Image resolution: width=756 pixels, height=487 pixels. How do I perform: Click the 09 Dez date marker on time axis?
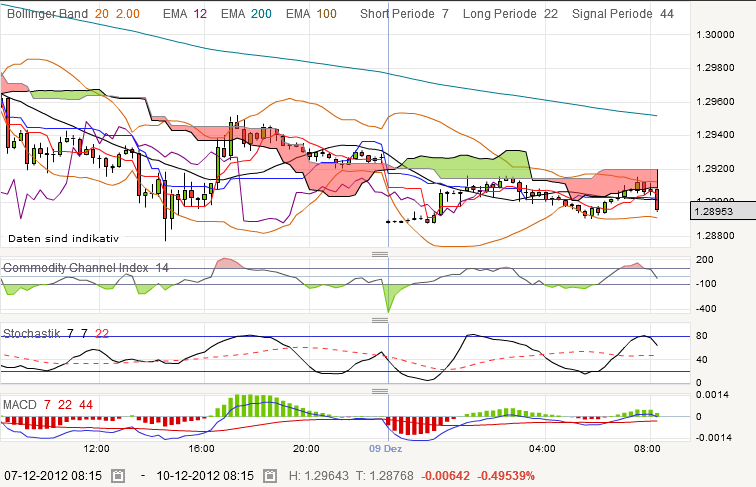pyautogui.click(x=385, y=448)
